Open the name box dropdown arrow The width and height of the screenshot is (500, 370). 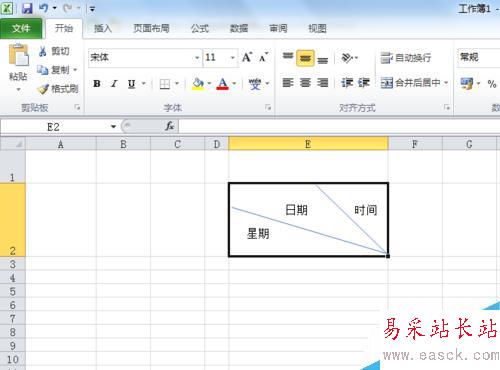click(113, 127)
